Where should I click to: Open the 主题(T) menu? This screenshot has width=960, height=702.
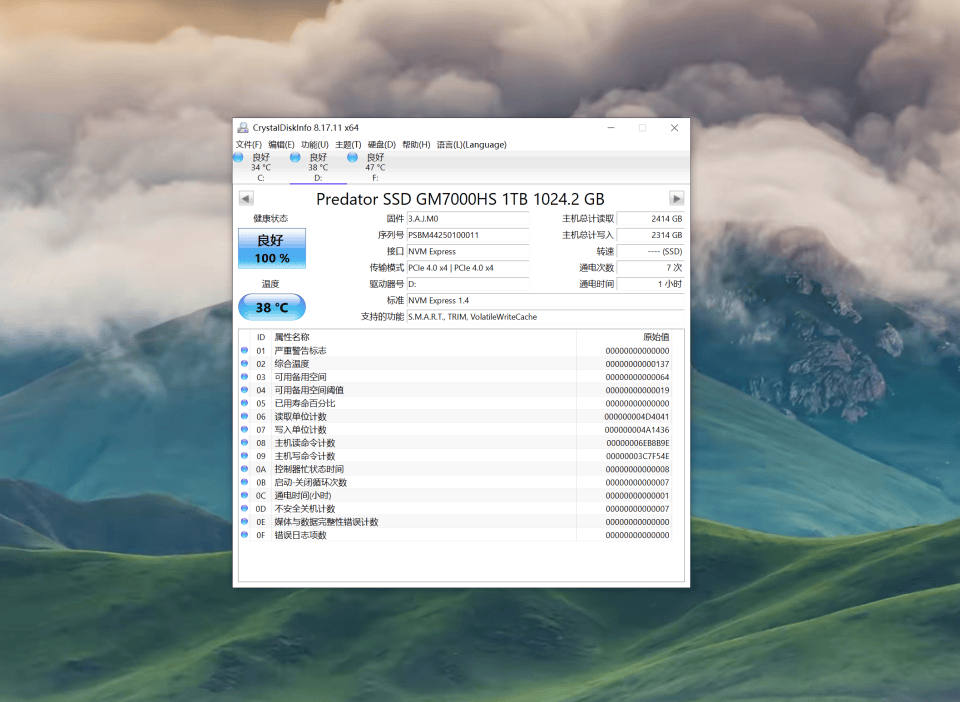point(348,144)
